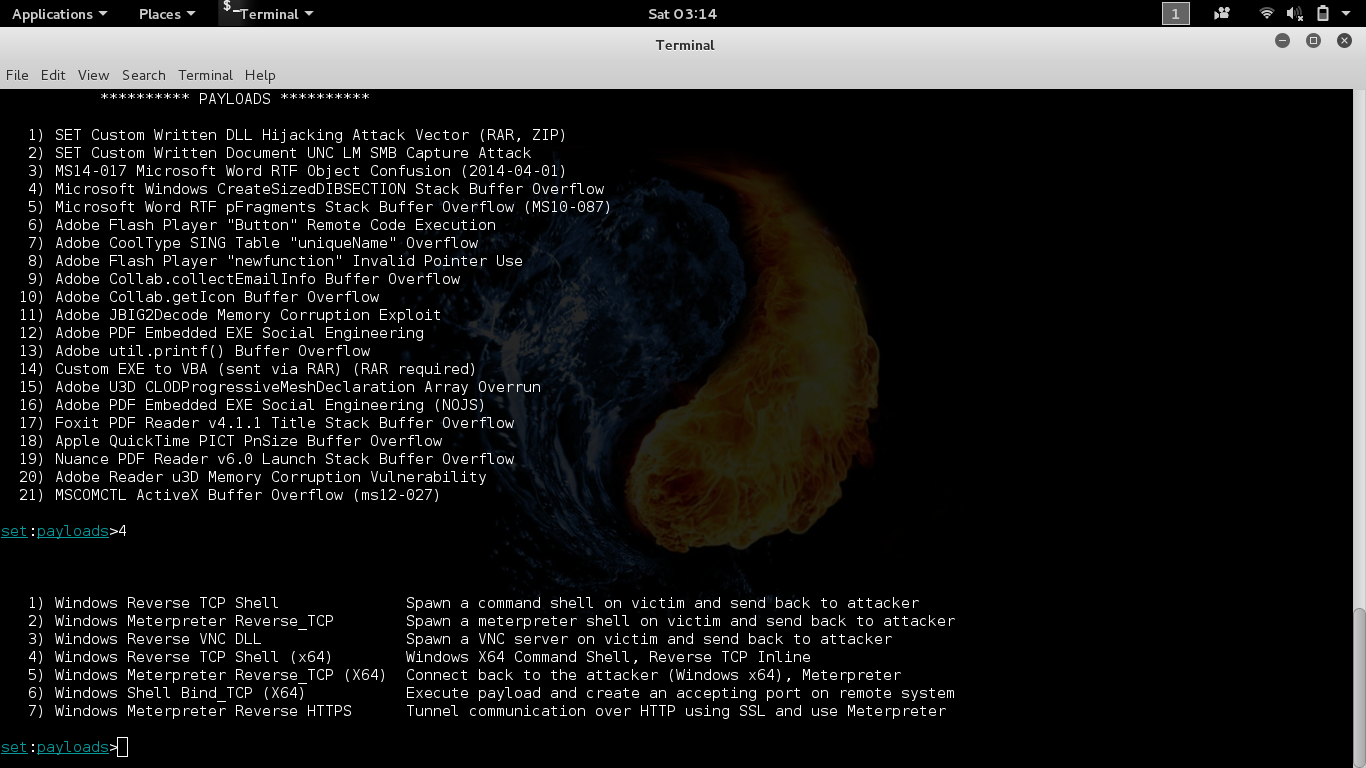
Task: Click option 'Windows Reverse TCP Shell (x64)'
Action: (193, 657)
